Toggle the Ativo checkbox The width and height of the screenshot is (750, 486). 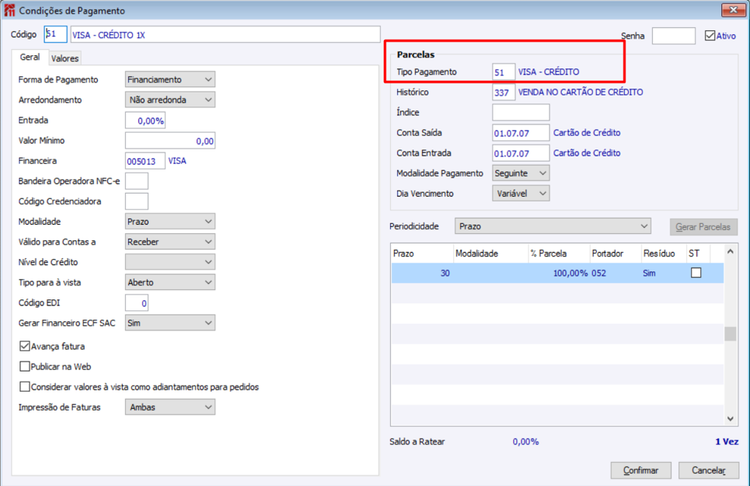(710, 35)
